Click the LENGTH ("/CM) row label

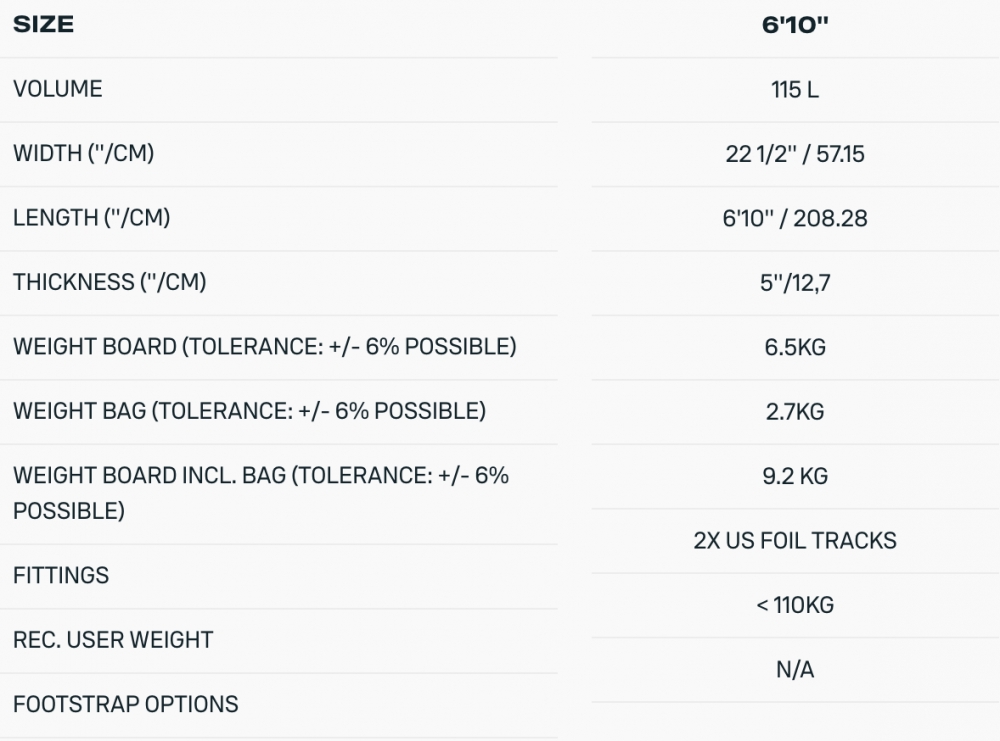pyautogui.click(x=92, y=218)
